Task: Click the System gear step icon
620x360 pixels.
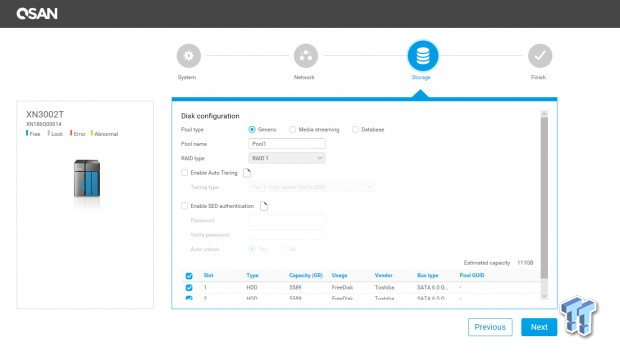Action: [x=189, y=56]
